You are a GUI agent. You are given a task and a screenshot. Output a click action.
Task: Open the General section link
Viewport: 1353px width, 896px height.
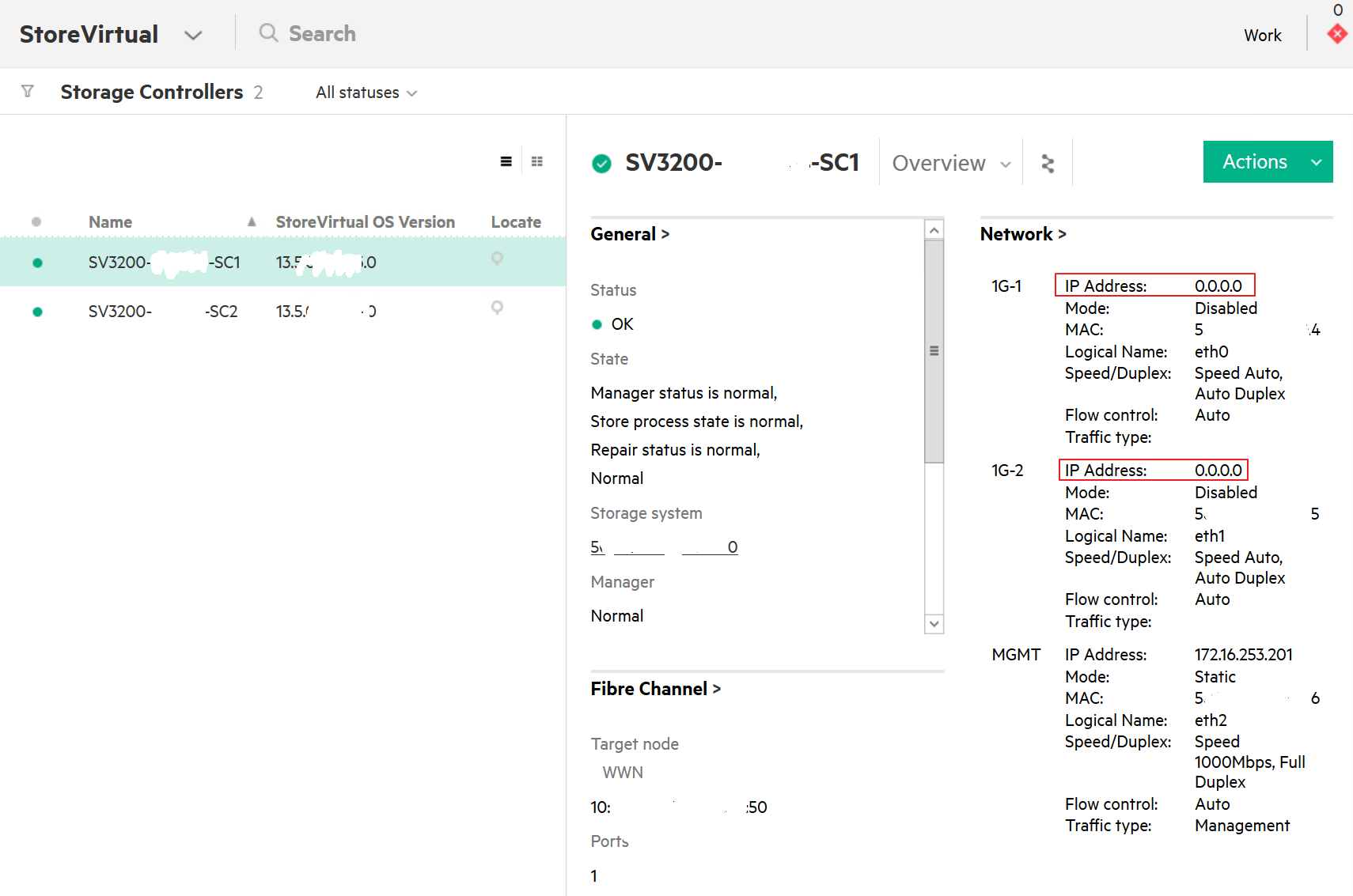630,234
